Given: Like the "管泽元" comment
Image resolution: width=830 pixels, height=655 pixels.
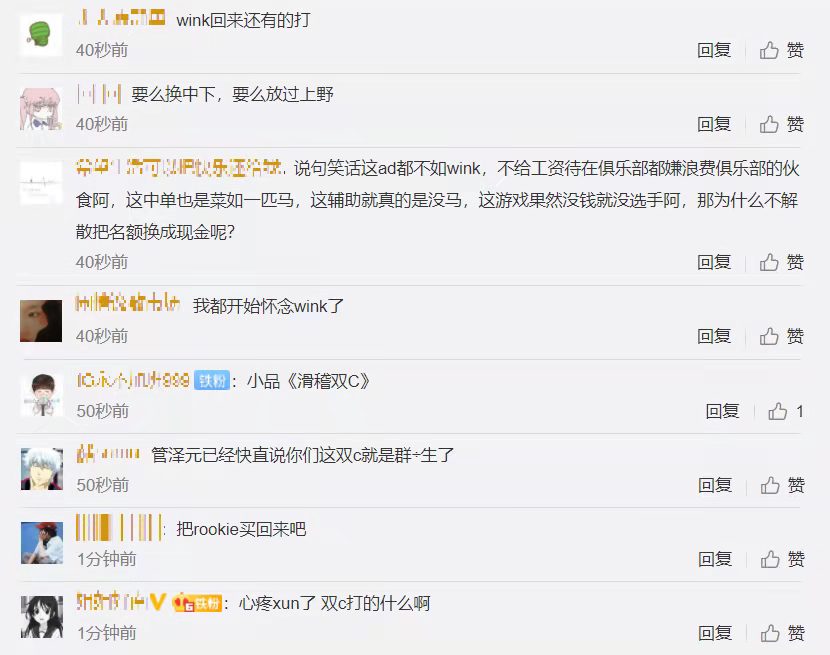Looking at the screenshot, I should point(782,486).
